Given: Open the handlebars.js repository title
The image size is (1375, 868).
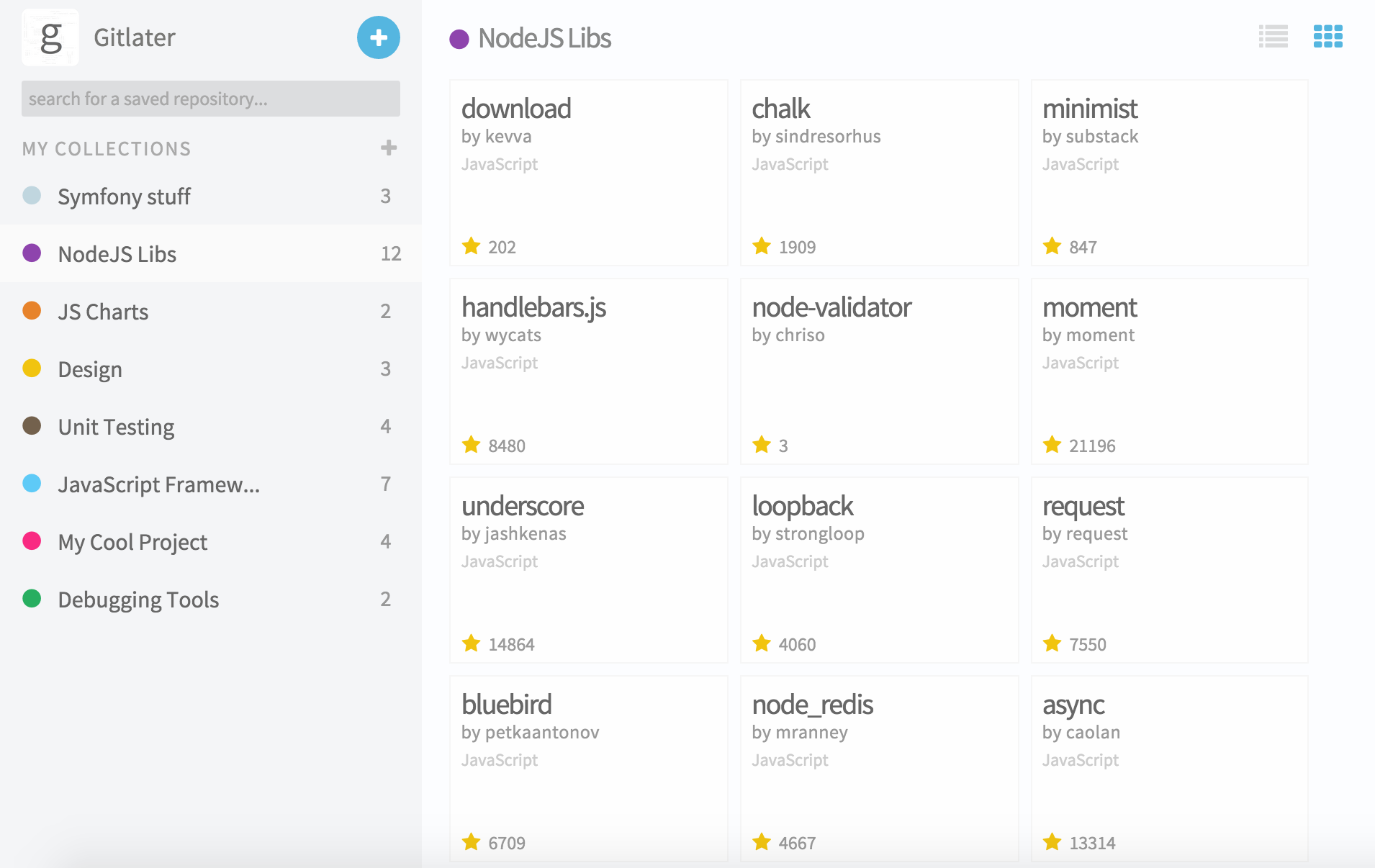Looking at the screenshot, I should point(533,308).
